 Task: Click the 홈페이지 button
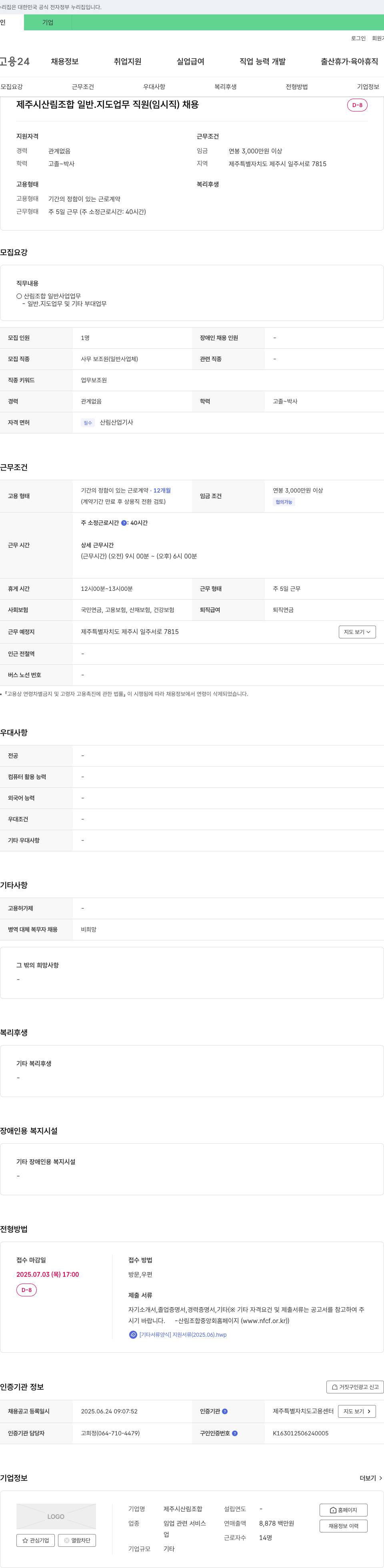click(343, 1510)
